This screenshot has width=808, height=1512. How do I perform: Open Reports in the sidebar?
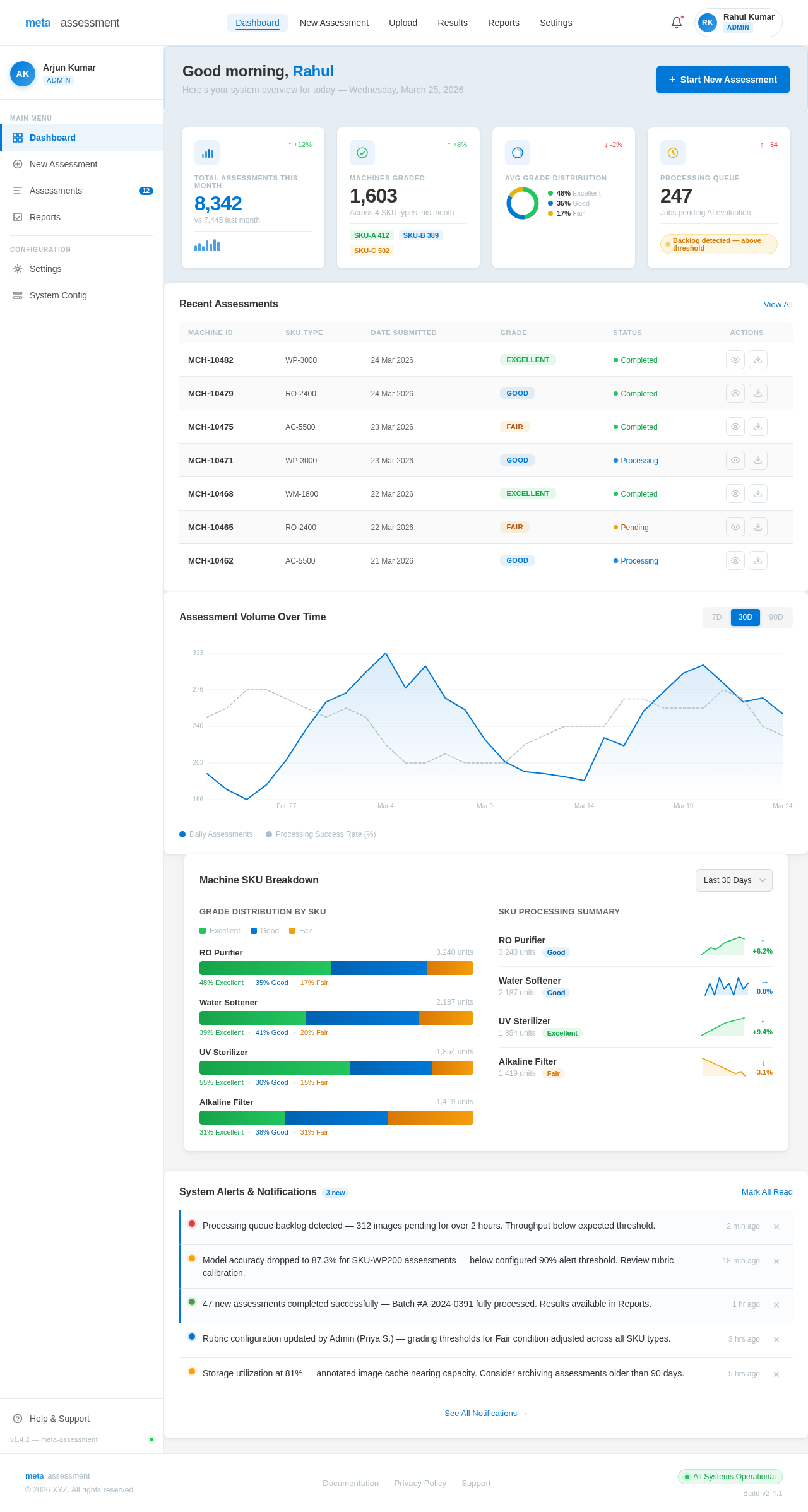pyautogui.click(x=82, y=217)
